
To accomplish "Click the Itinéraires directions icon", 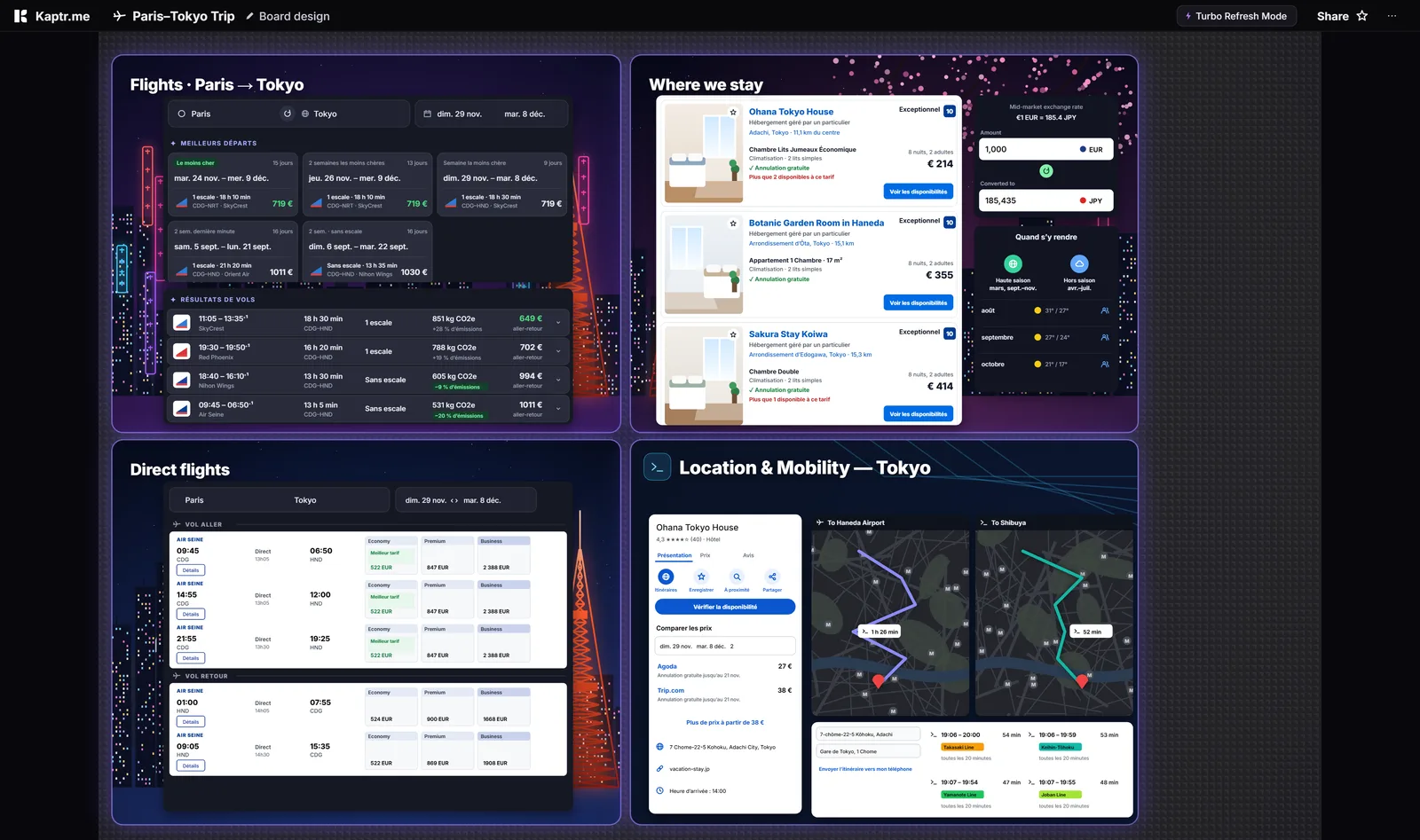I will [x=666, y=577].
